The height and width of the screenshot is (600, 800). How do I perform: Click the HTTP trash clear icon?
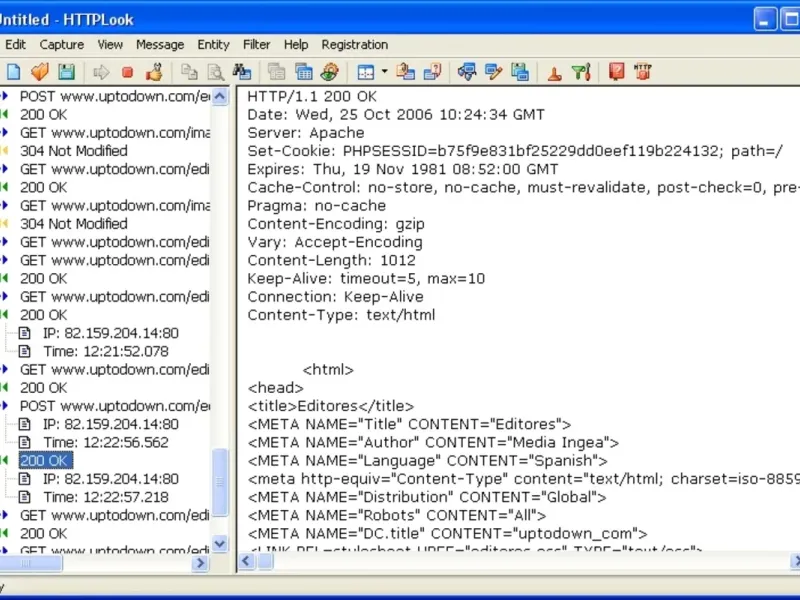(643, 72)
